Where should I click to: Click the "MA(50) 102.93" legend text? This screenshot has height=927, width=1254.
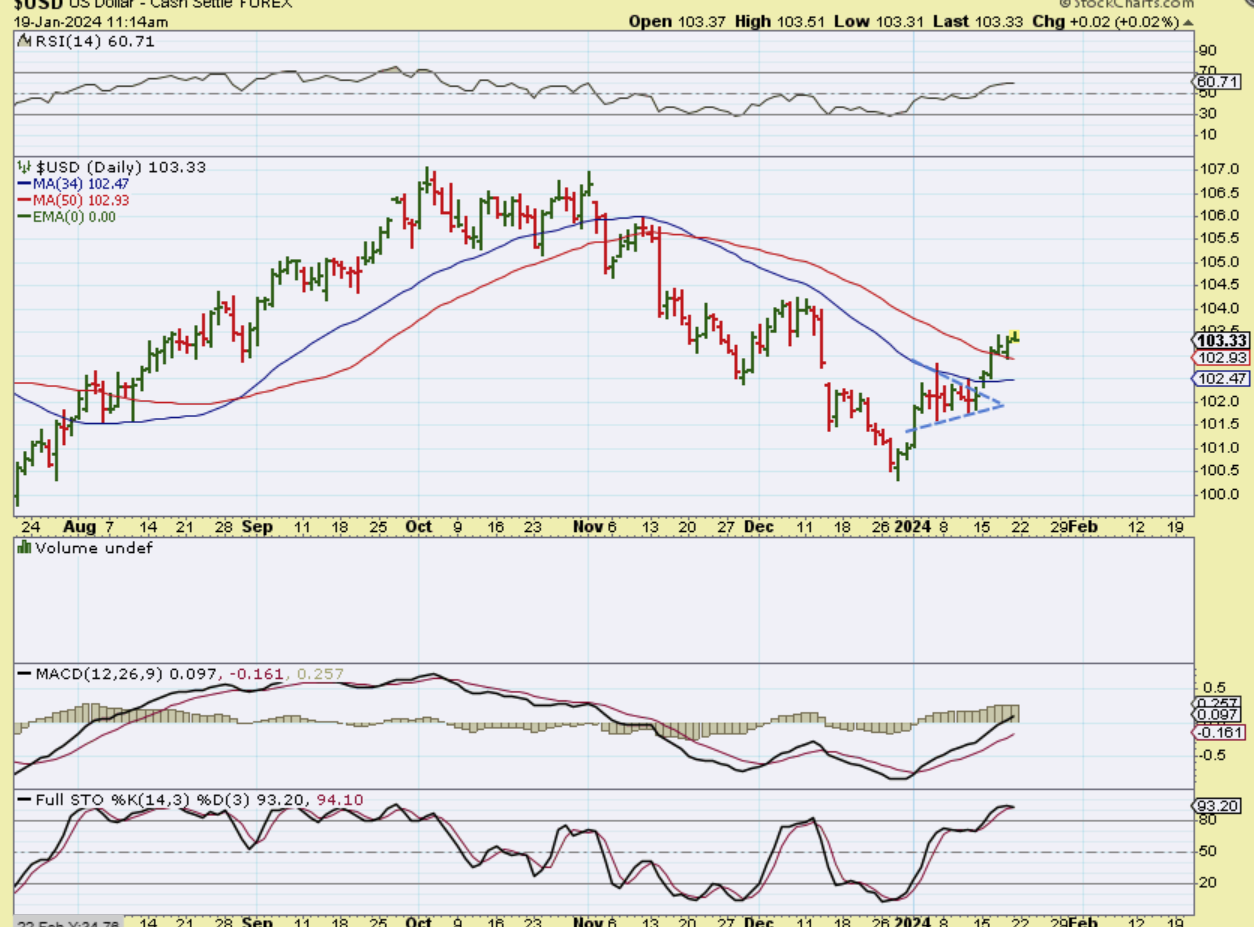click(x=82, y=200)
